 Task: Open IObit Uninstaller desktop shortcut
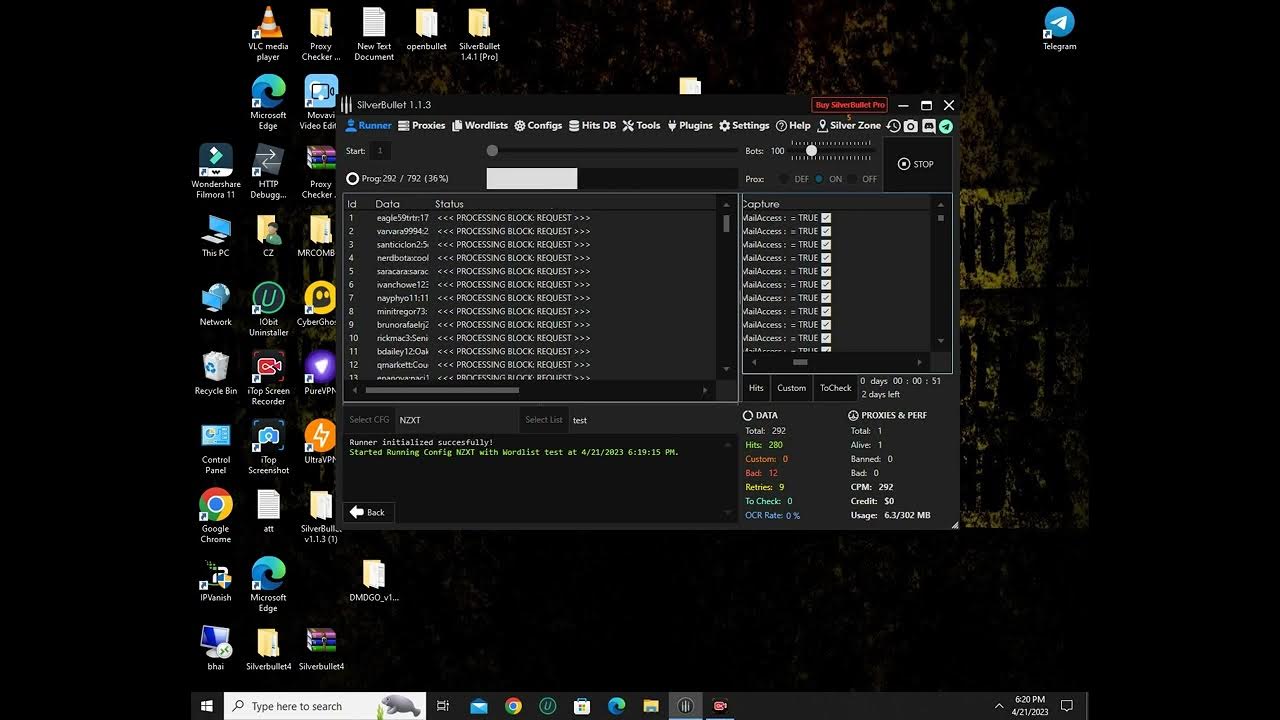click(268, 310)
